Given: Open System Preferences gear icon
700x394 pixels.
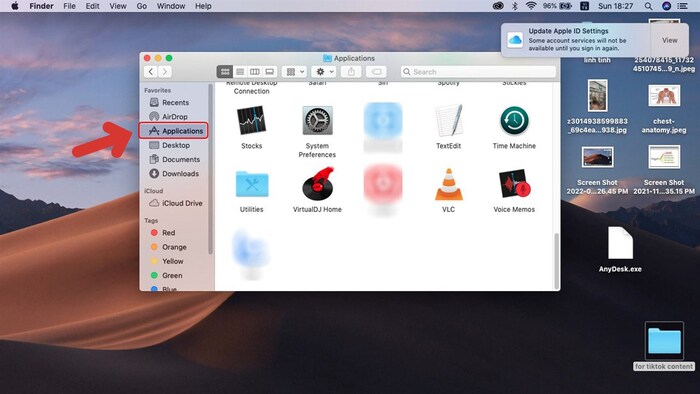Looking at the screenshot, I should pos(317,120).
